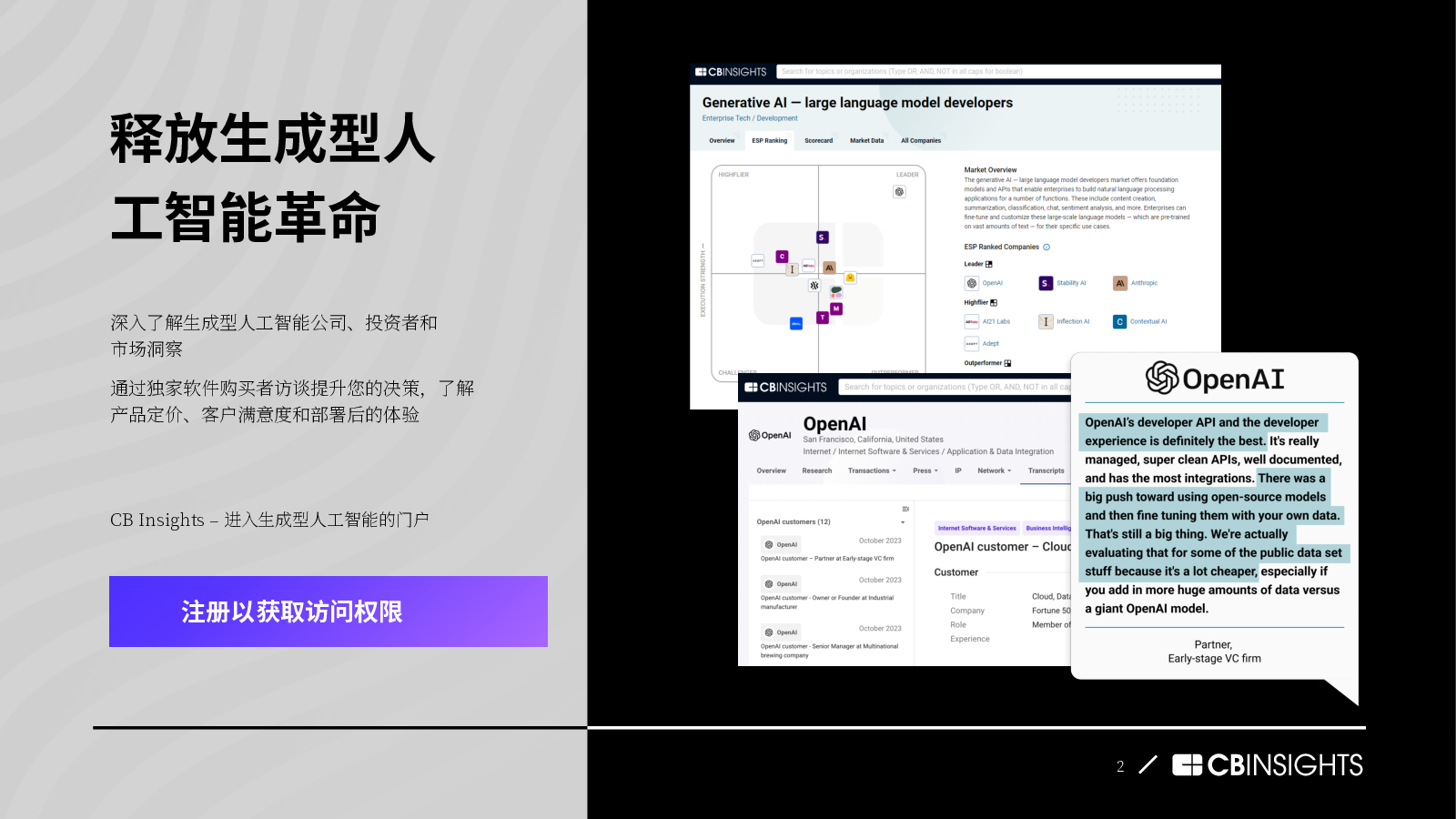Click the Internet Software & Services tag

tap(977, 529)
